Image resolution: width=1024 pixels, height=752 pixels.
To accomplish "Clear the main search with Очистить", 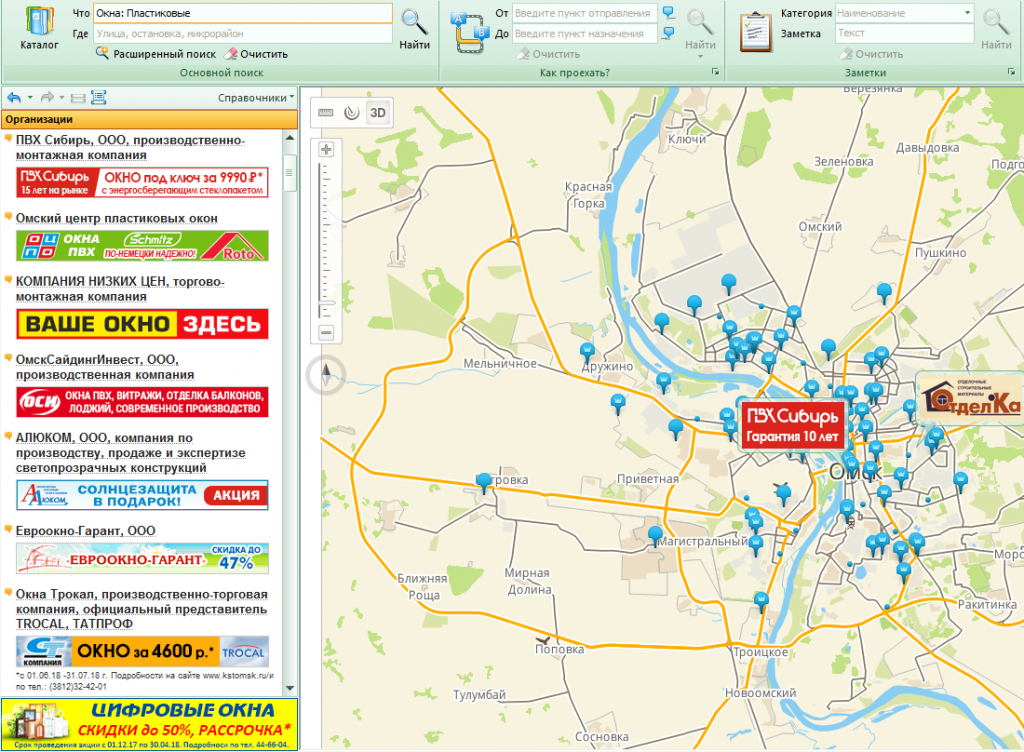I will [x=256, y=54].
